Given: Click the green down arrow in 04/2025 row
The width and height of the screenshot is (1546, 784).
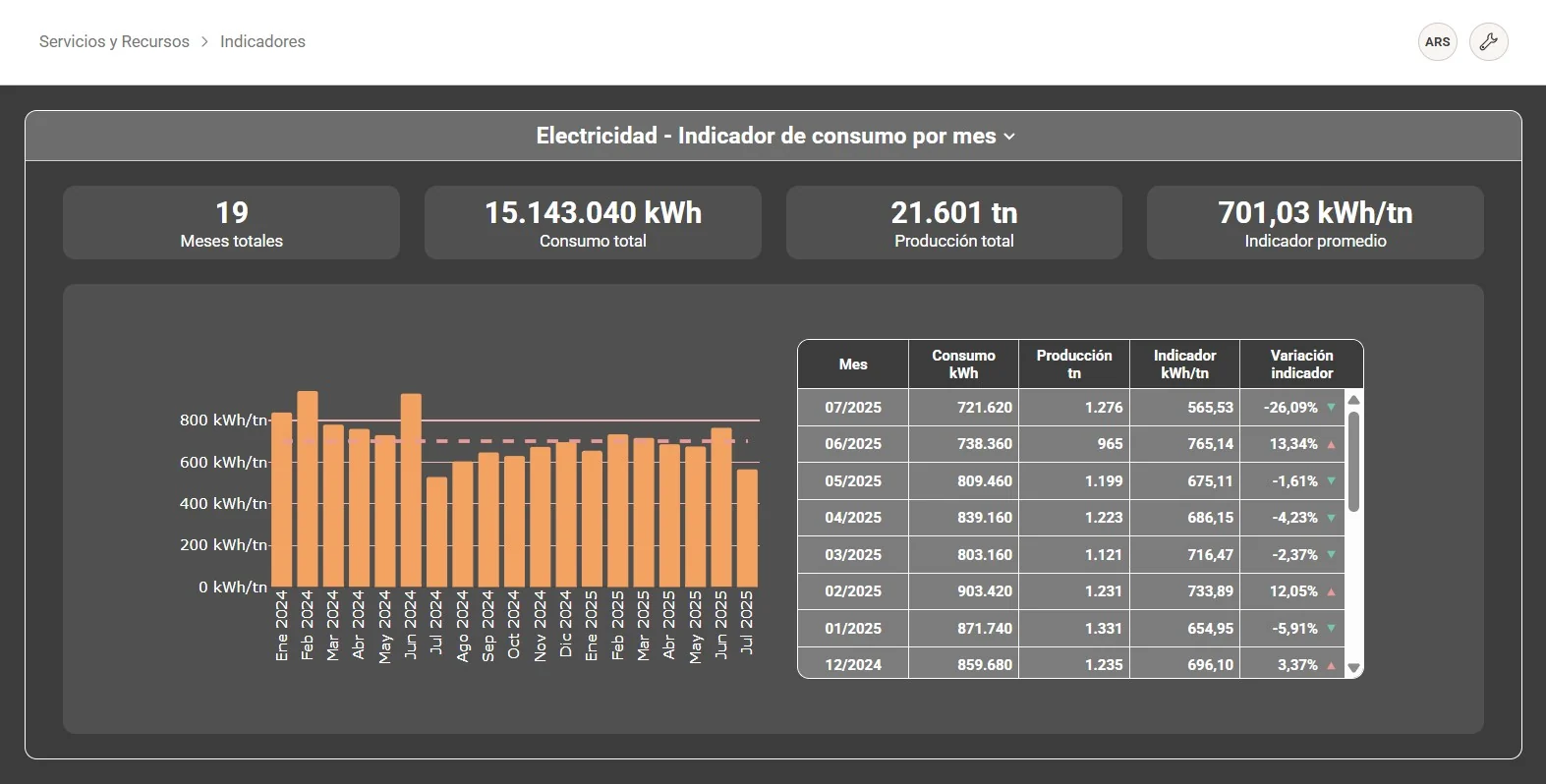Looking at the screenshot, I should [x=1331, y=518].
